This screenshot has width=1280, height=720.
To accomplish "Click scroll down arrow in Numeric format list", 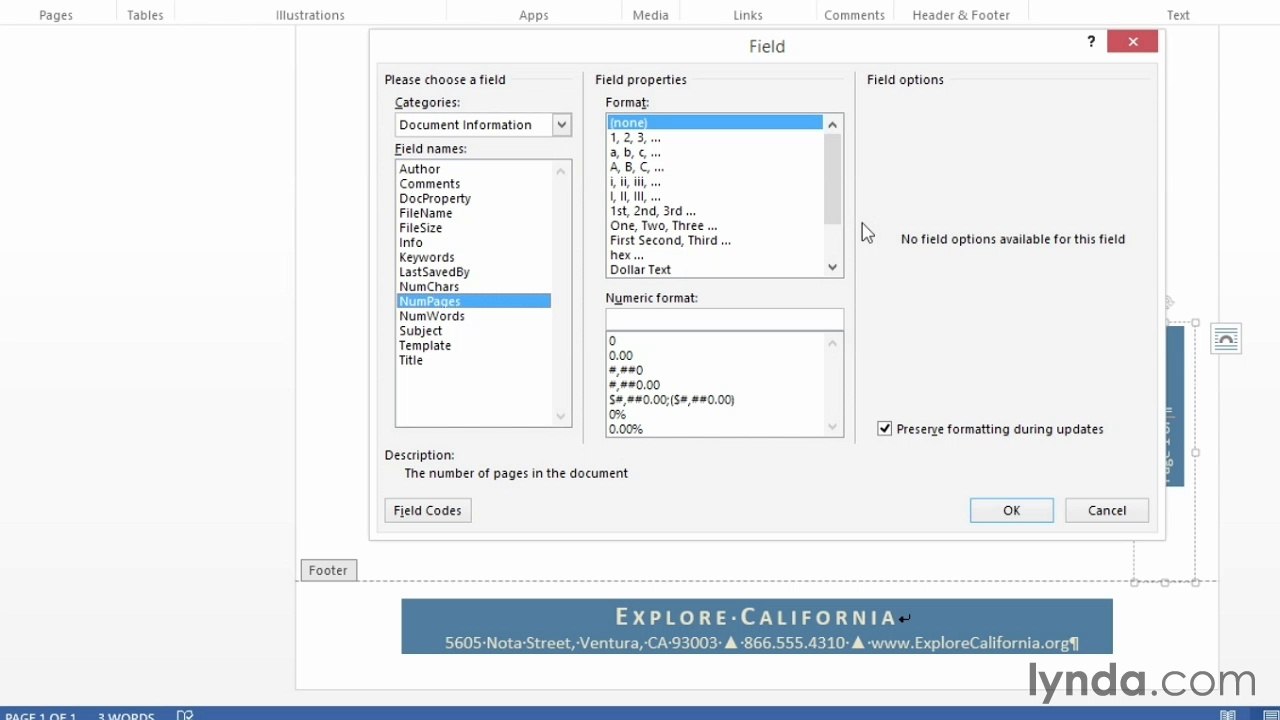I will (832, 428).
